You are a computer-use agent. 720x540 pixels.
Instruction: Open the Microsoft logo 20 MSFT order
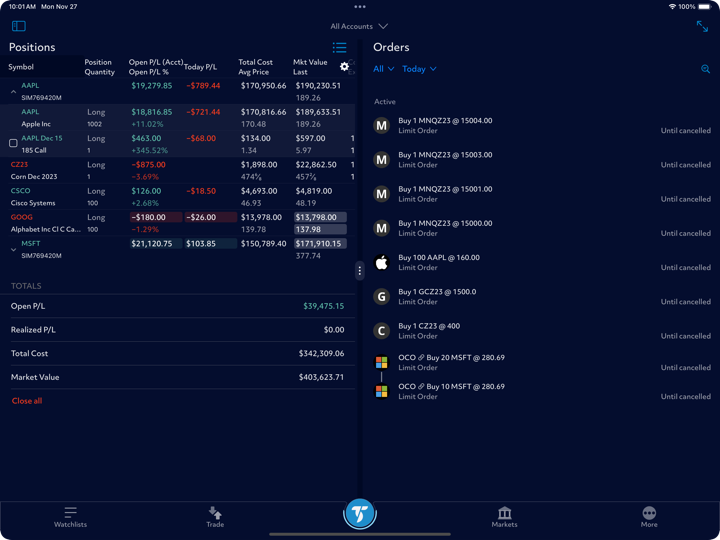pos(381,362)
